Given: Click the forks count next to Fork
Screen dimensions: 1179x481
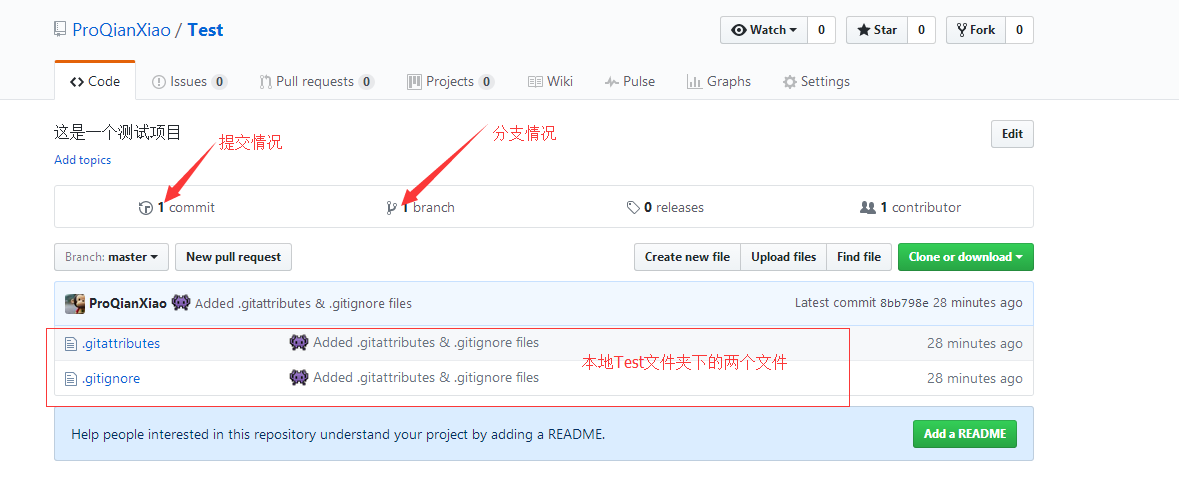Looking at the screenshot, I should (x=1020, y=30).
